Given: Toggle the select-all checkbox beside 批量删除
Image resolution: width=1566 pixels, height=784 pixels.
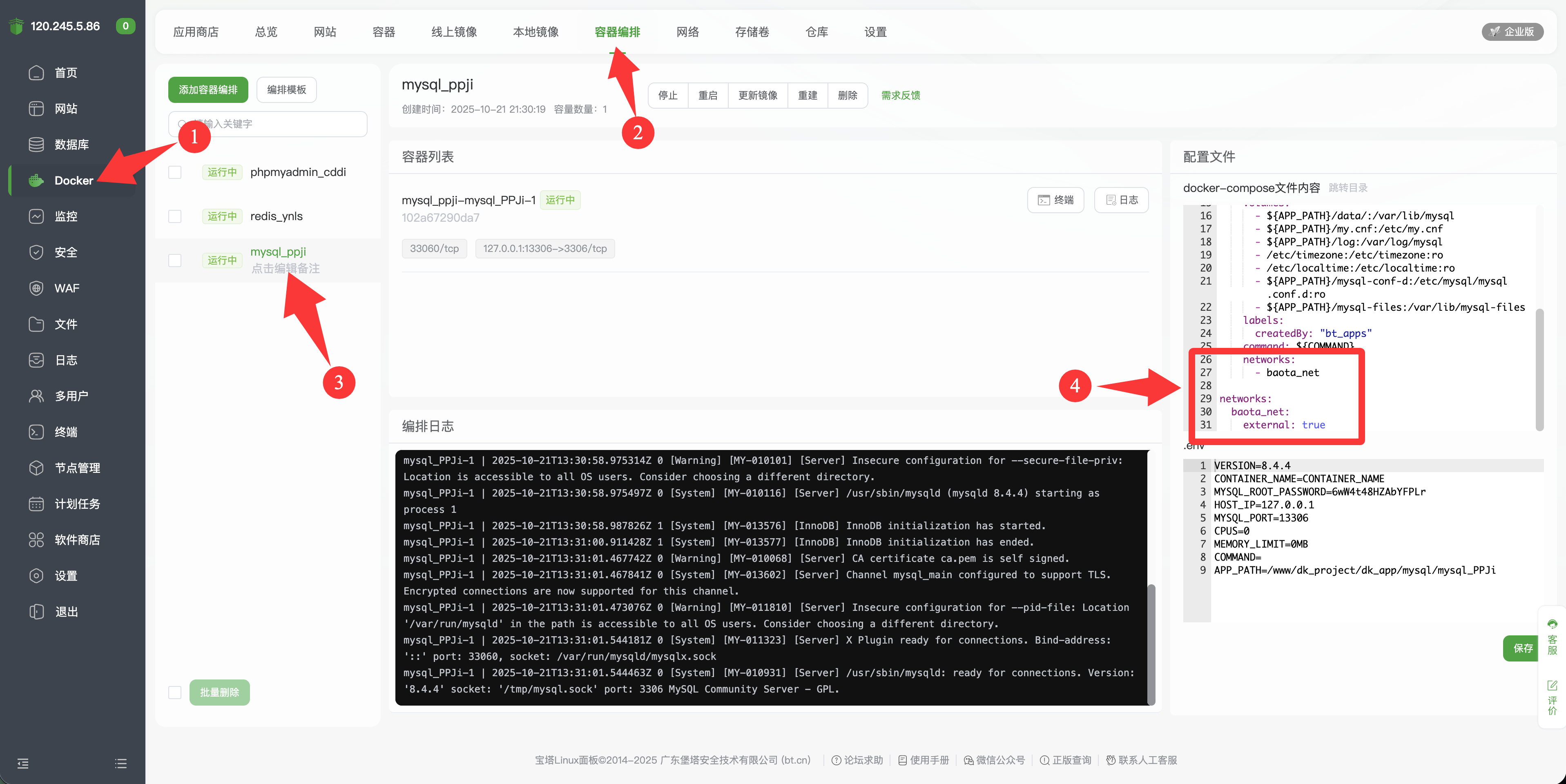Looking at the screenshot, I should pos(175,692).
